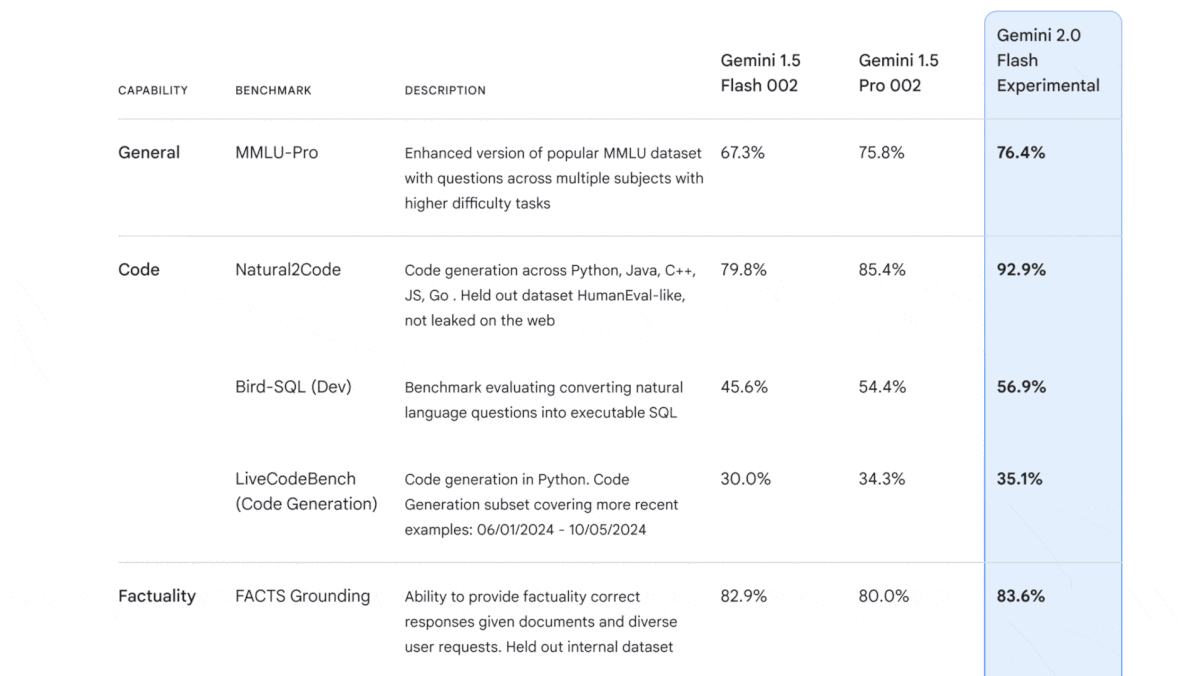Image resolution: width=1200 pixels, height=676 pixels.
Task: Click the Code capability row label
Action: [x=139, y=270]
